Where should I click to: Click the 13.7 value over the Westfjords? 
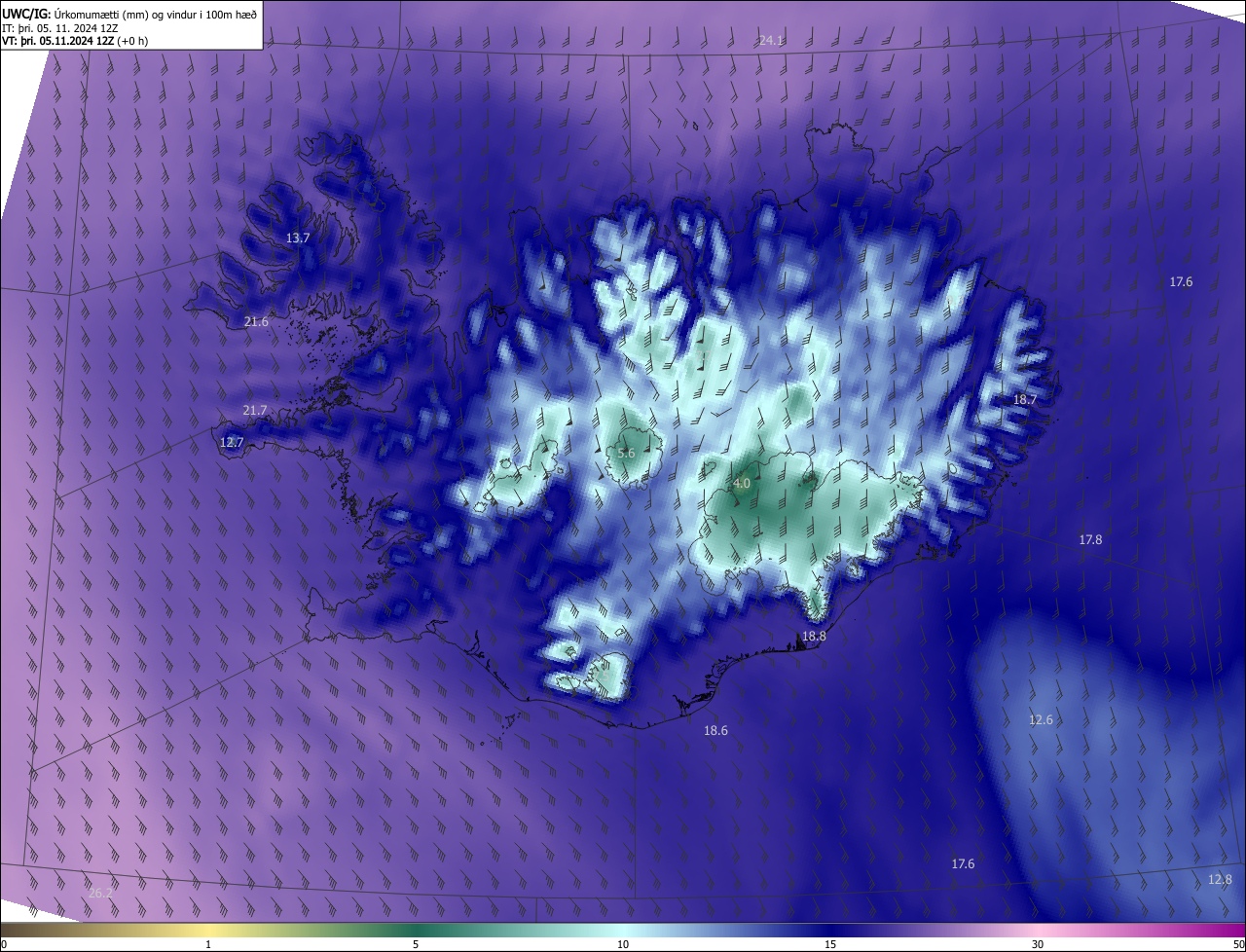click(x=298, y=238)
